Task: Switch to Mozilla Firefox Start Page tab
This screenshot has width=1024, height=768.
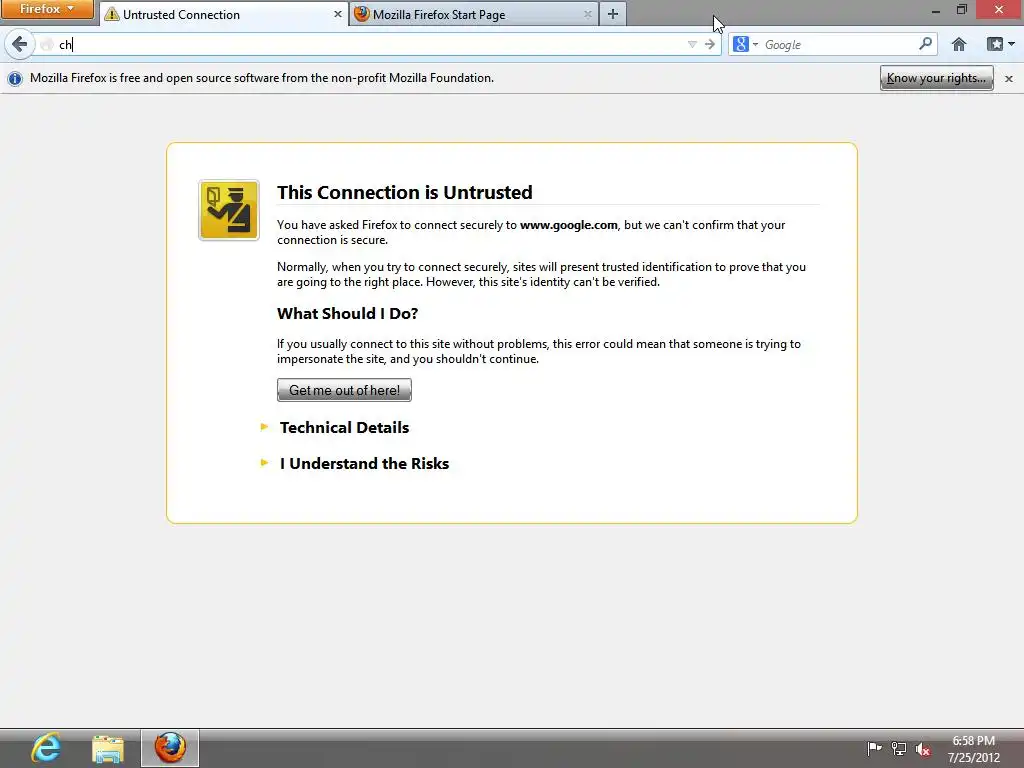Action: [474, 14]
